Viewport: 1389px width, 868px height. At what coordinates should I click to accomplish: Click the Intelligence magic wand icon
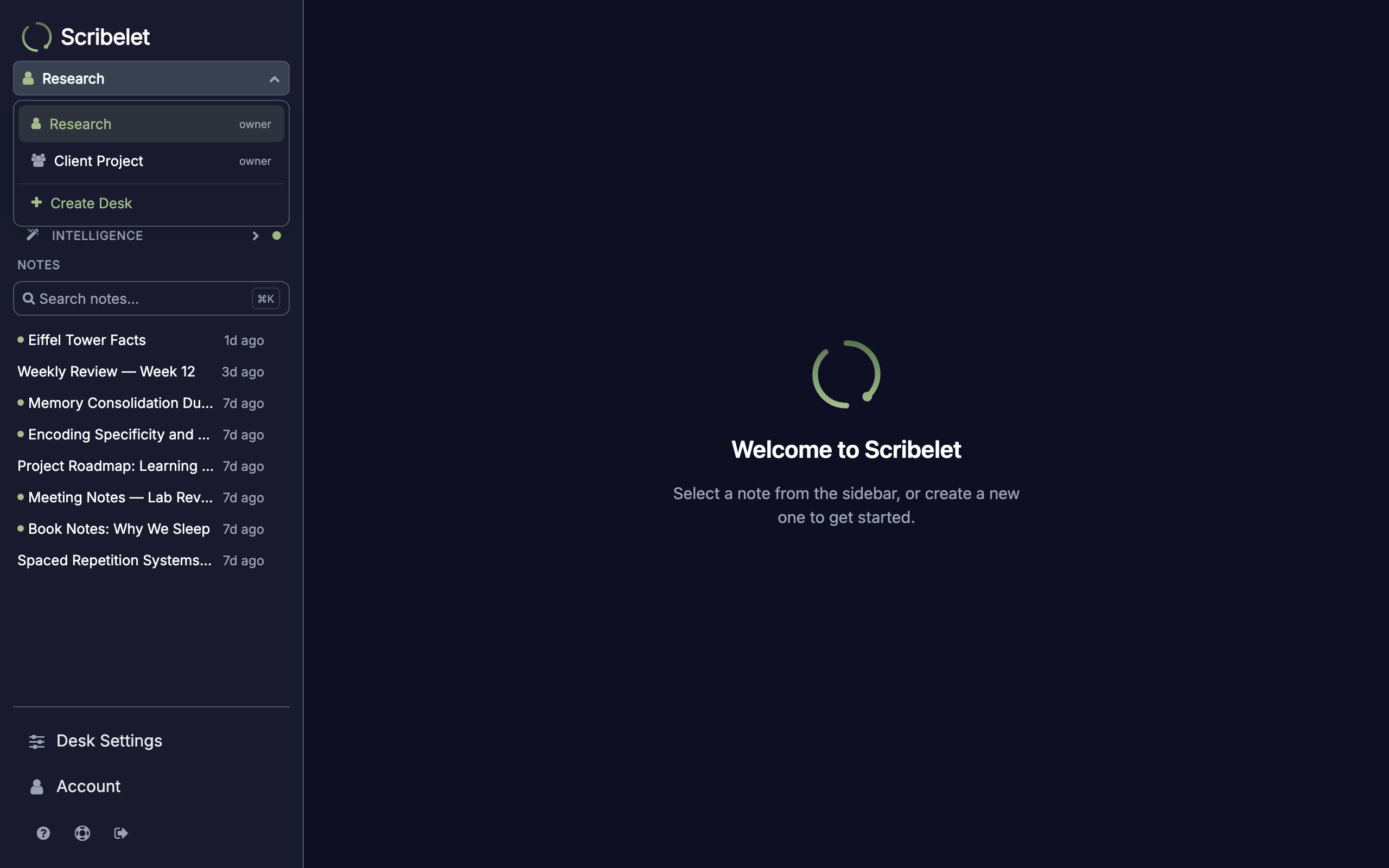click(x=33, y=235)
